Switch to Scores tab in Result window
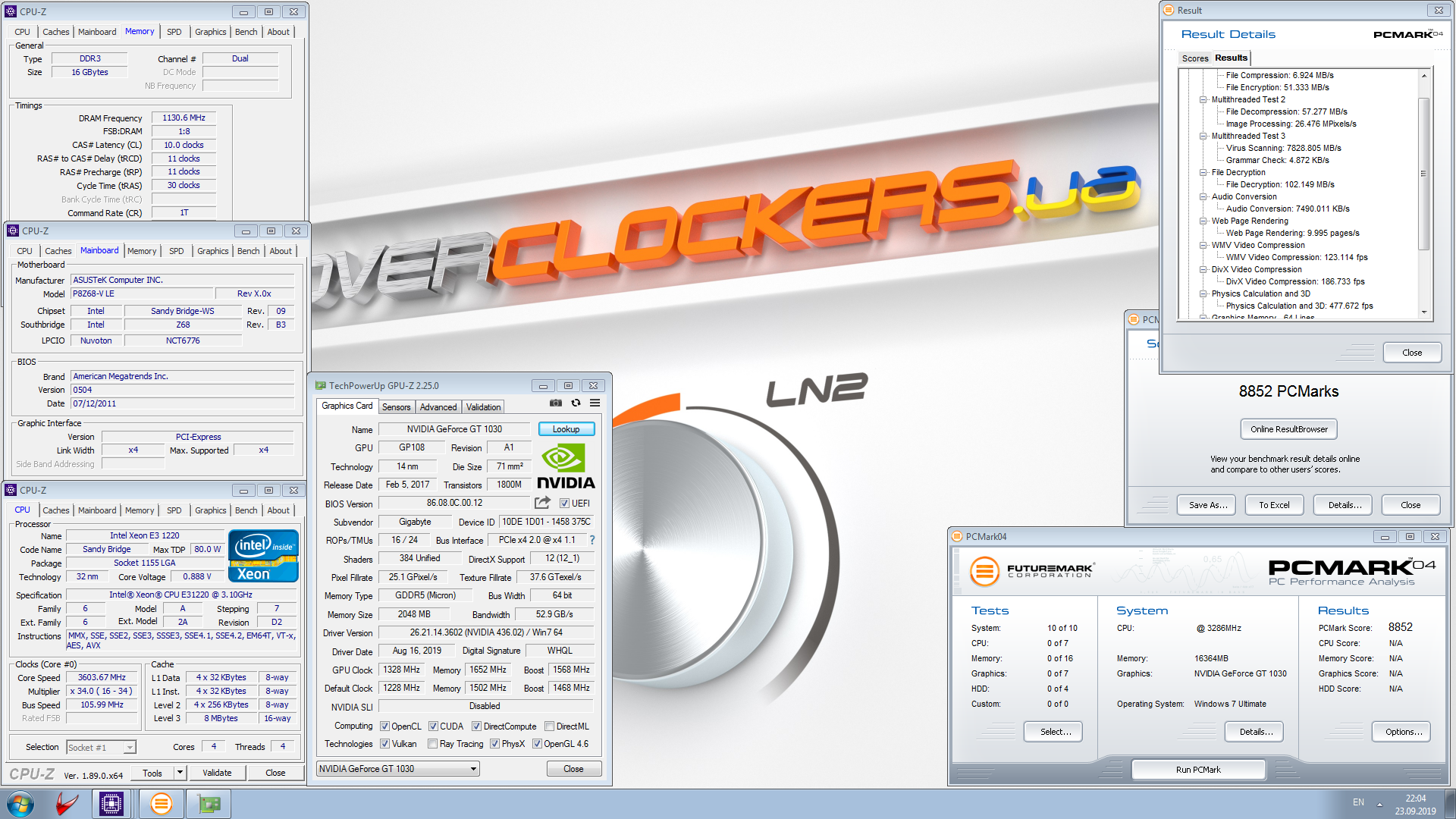Image resolution: width=1456 pixels, height=819 pixels. click(x=1194, y=58)
